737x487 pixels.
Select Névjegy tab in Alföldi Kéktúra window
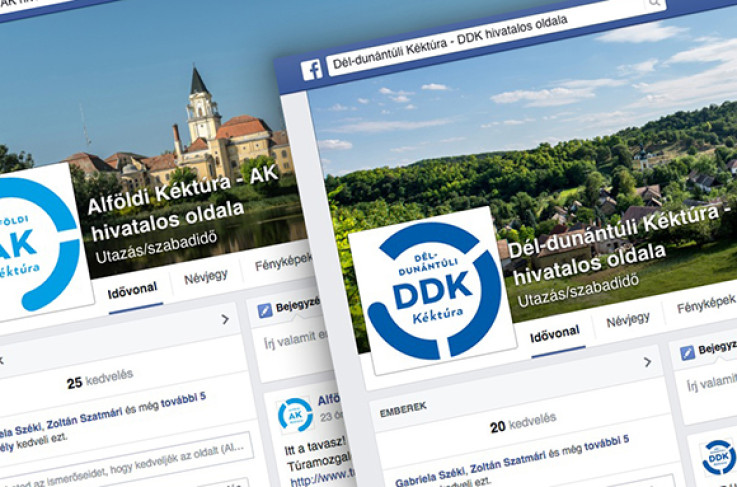(x=206, y=276)
